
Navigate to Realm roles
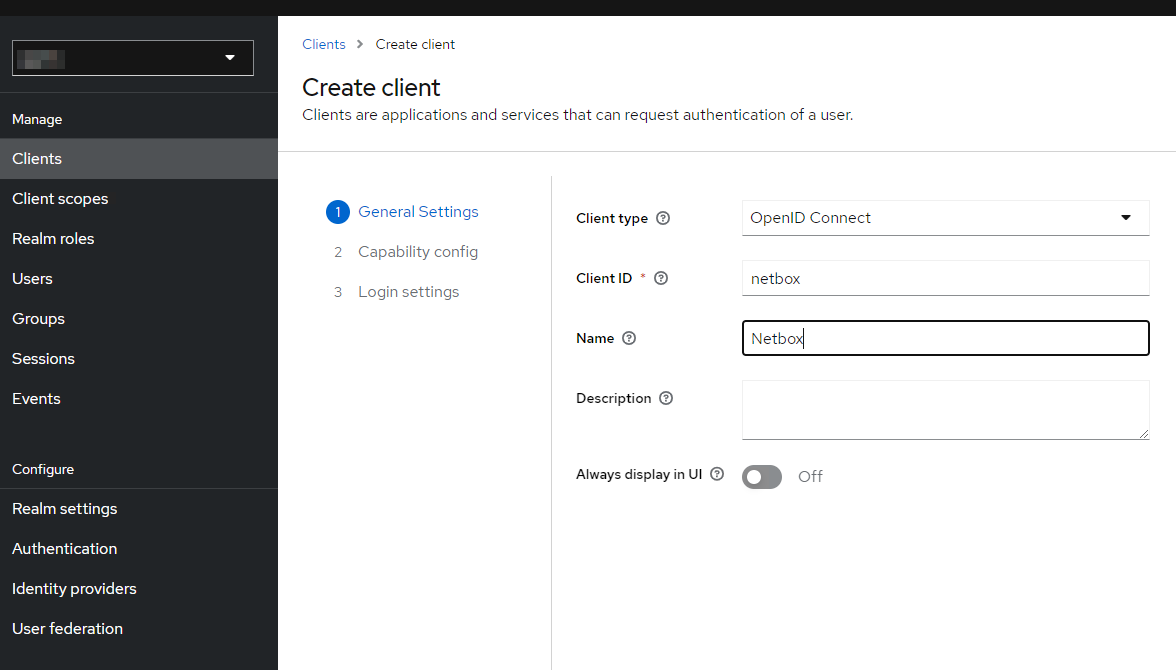click(x=53, y=239)
